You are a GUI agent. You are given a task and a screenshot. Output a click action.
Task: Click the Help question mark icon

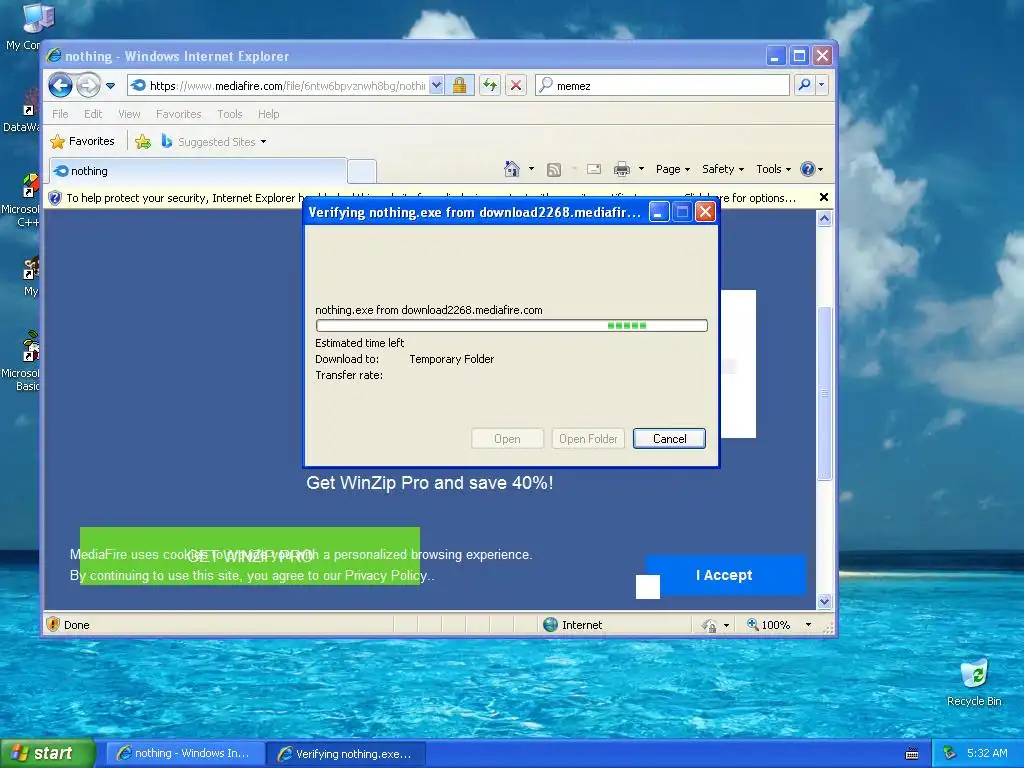click(808, 169)
